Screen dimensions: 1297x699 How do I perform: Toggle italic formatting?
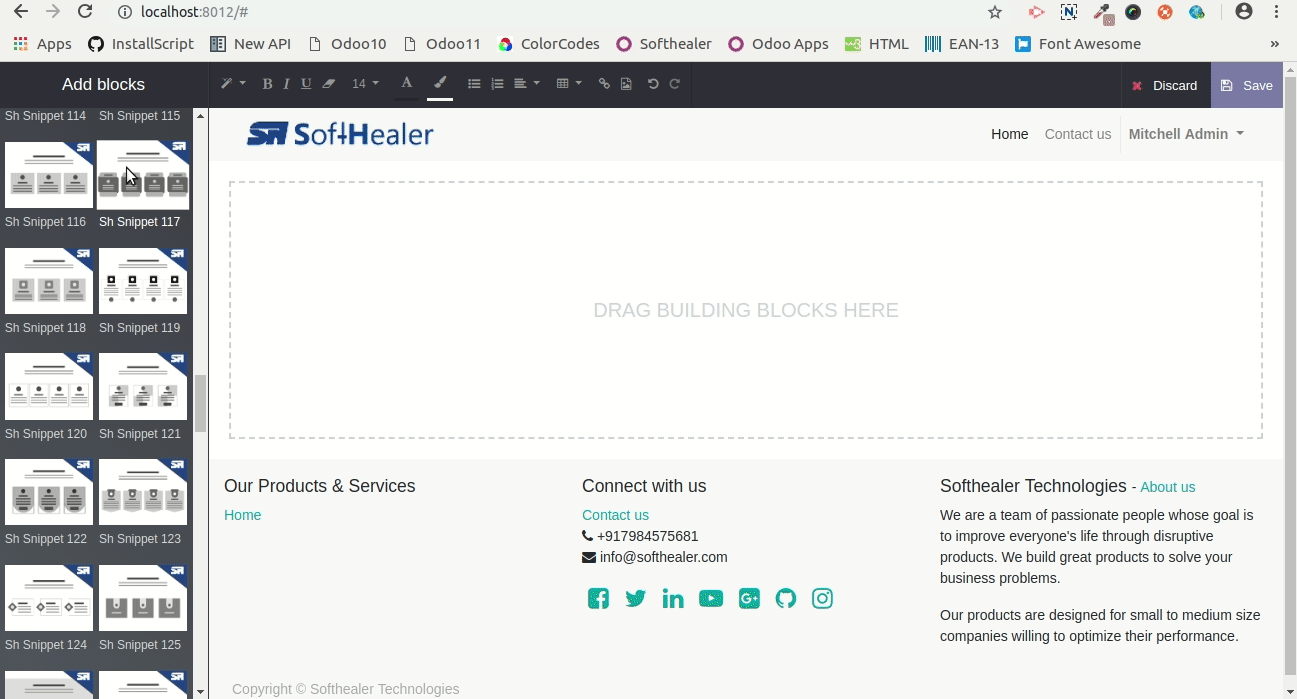286,84
